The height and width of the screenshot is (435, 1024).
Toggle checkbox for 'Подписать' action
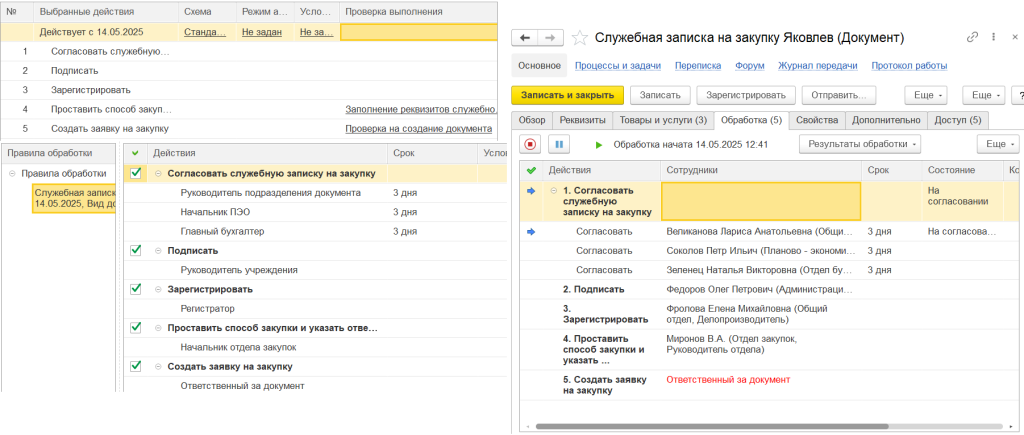click(136, 250)
